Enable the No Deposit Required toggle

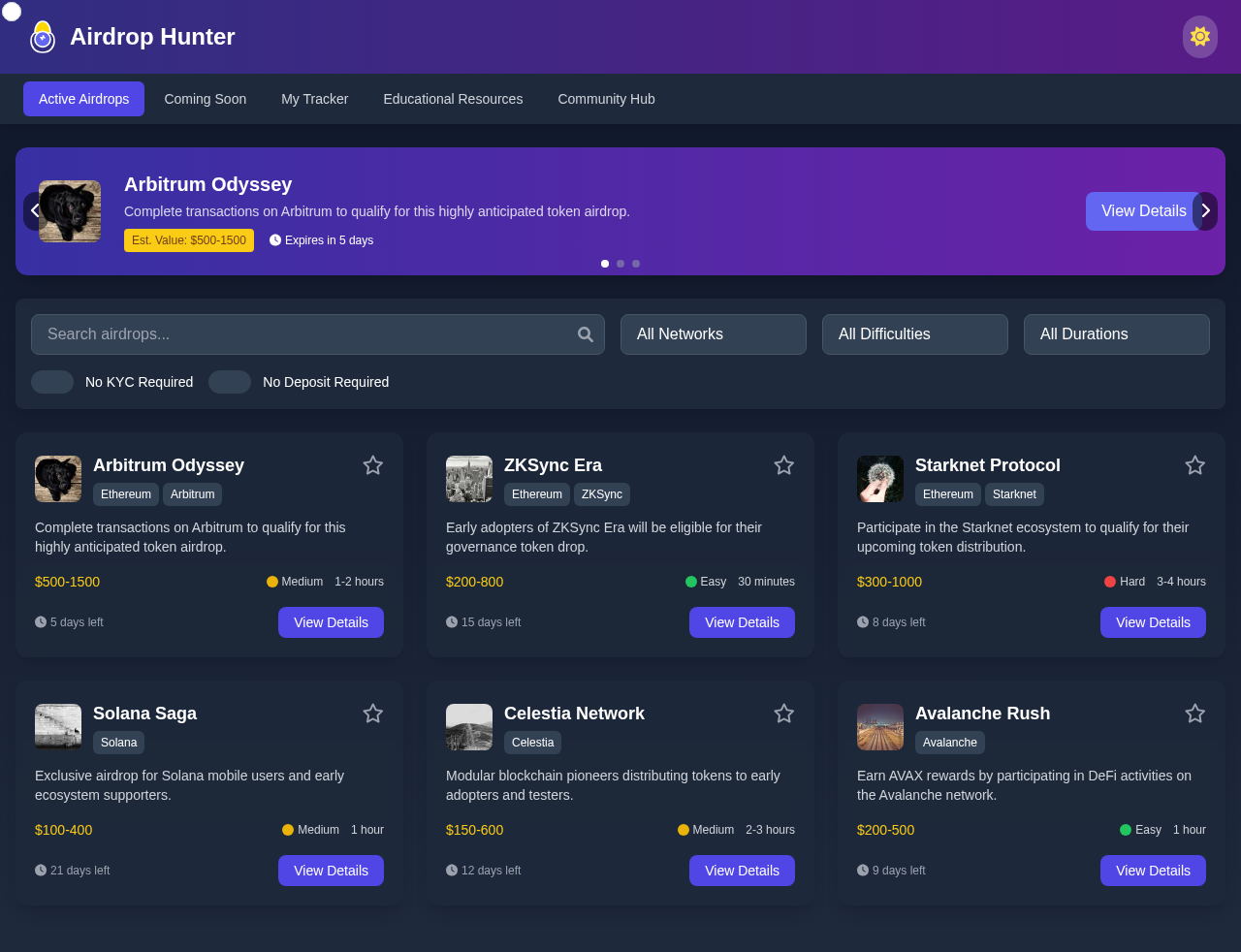click(x=230, y=382)
